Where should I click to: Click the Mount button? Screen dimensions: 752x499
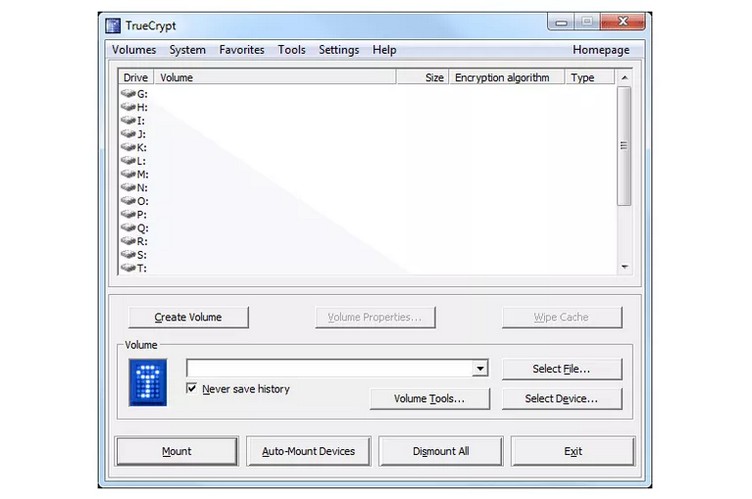pos(176,451)
